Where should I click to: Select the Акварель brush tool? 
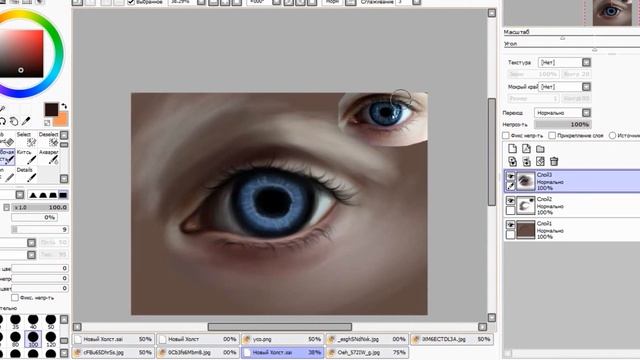[49, 157]
